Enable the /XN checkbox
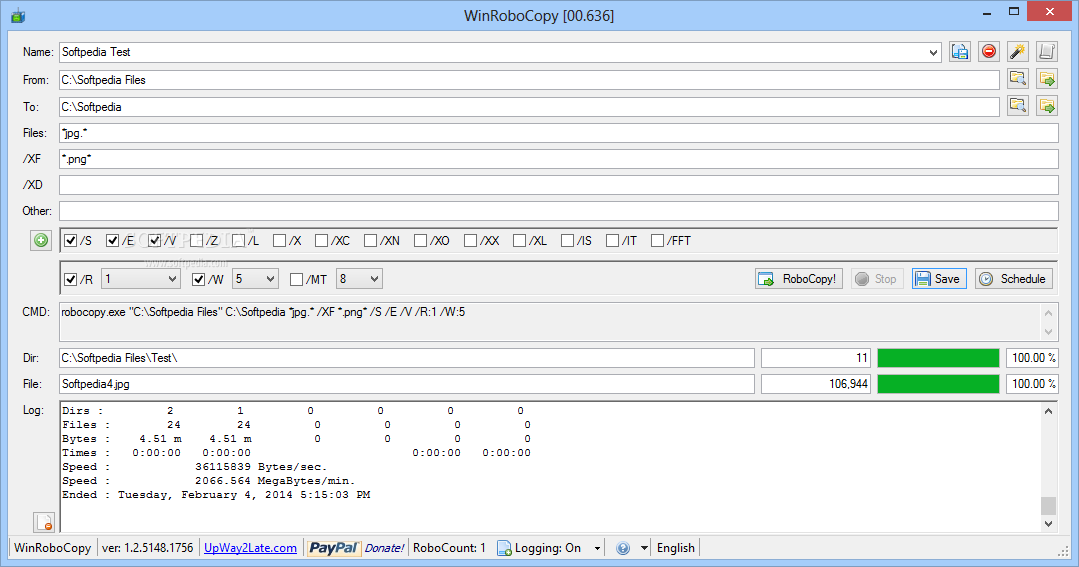Screen dimensions: 1079x567 click(x=370, y=241)
